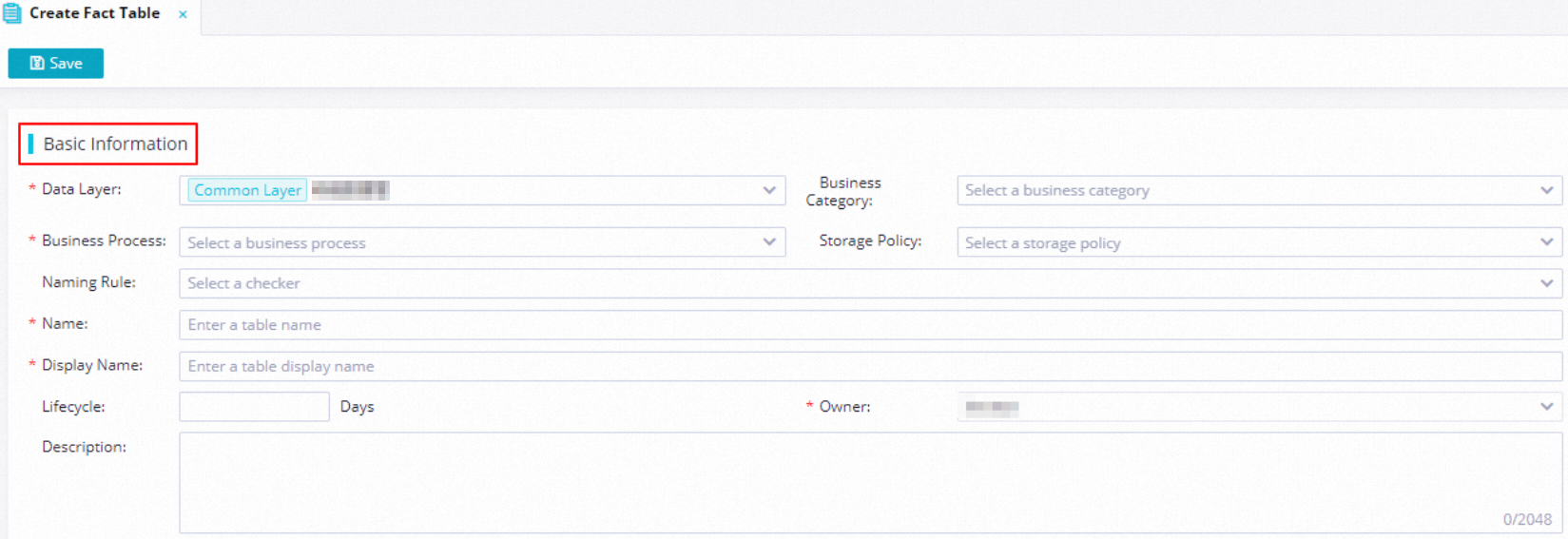1568x539 pixels.
Task: Click the table Name input field
Action: click(x=870, y=325)
